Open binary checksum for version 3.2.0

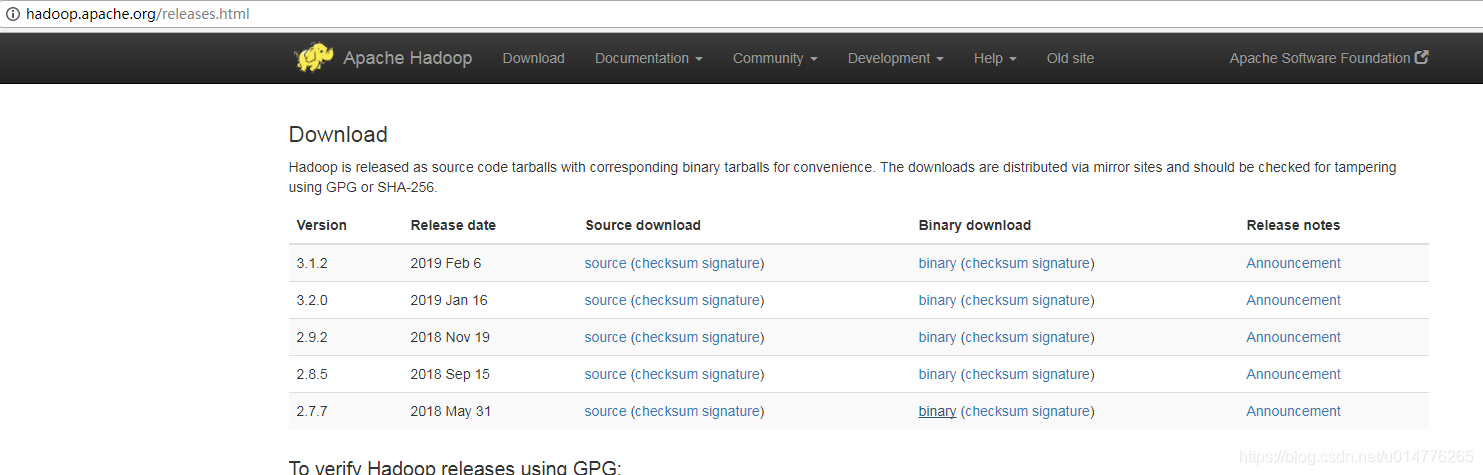pos(997,300)
